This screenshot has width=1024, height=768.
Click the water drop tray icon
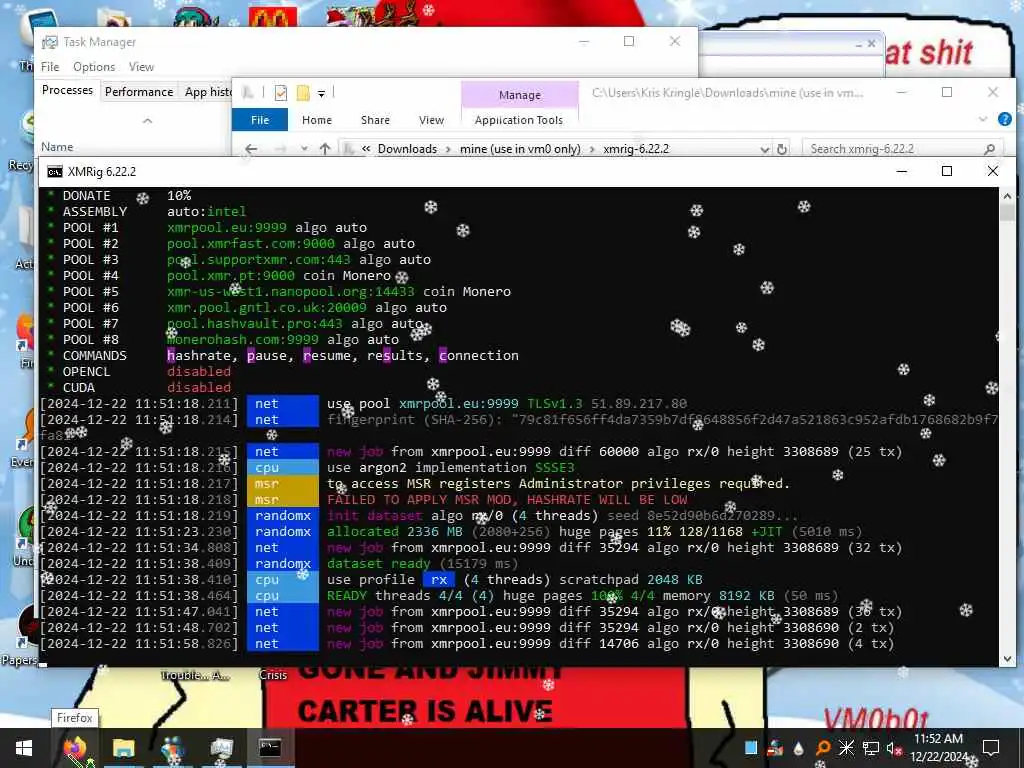pyautogui.click(x=799, y=748)
